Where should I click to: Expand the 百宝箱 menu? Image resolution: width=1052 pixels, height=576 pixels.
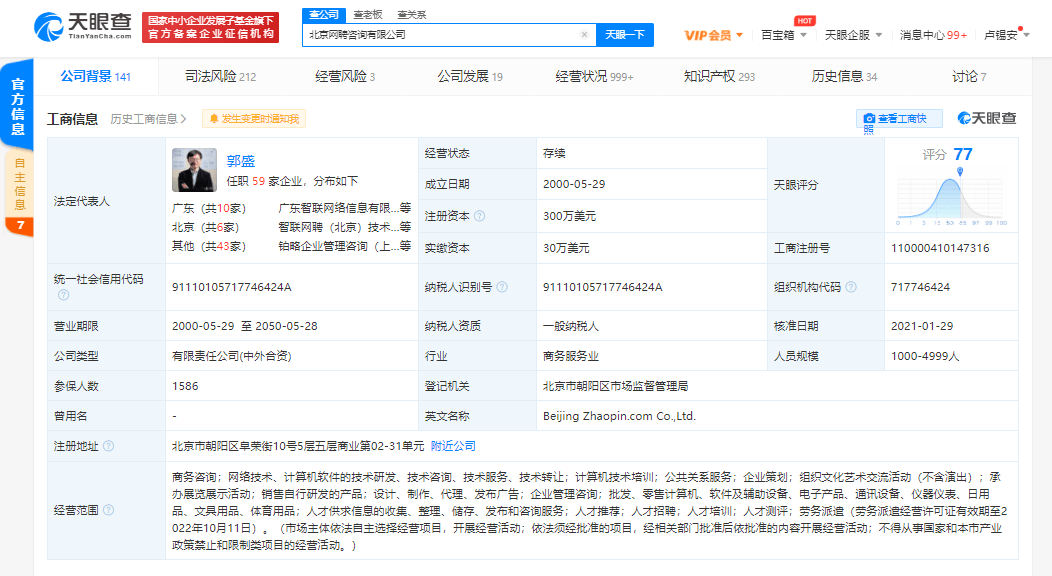click(784, 36)
